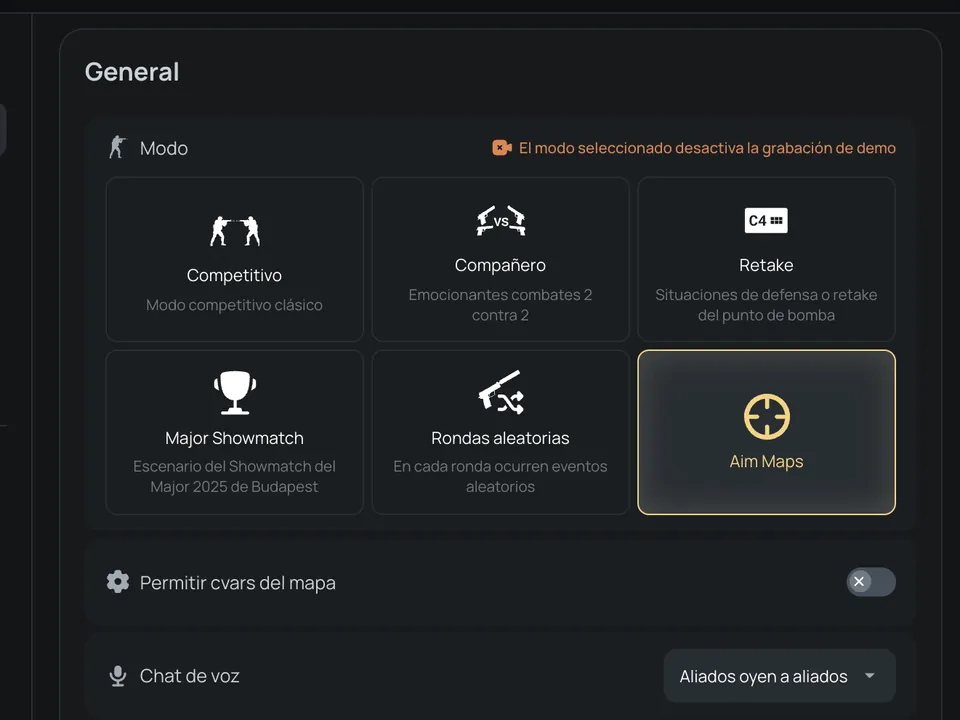This screenshot has width=960, height=720.
Task: Click 'Emocionantes combates 2 contra 2' text
Action: [x=500, y=305]
